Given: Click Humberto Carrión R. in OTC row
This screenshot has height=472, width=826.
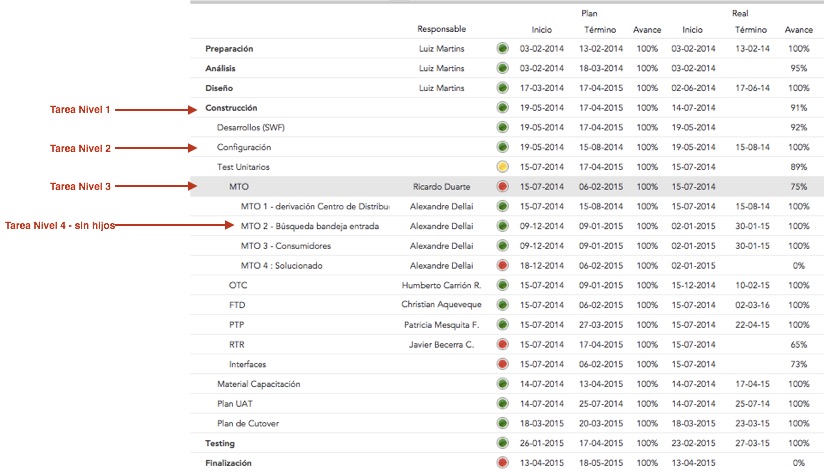Looking at the screenshot, I should (x=441, y=286).
